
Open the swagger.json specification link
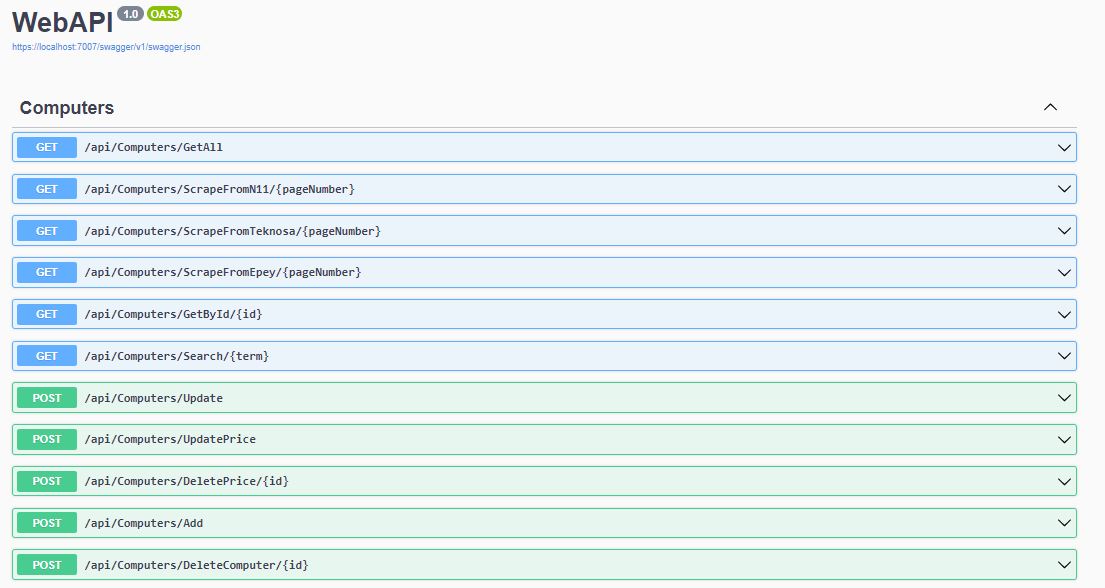pos(104,46)
